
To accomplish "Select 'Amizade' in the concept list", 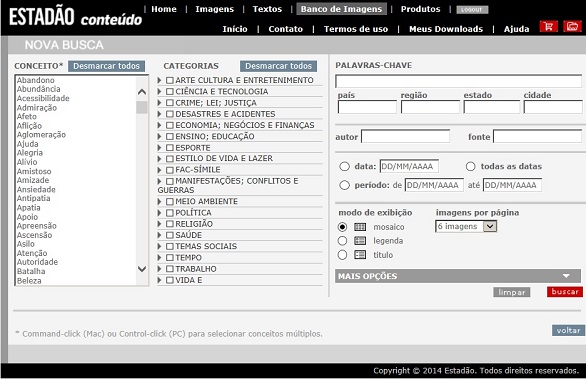I will coord(33,180).
